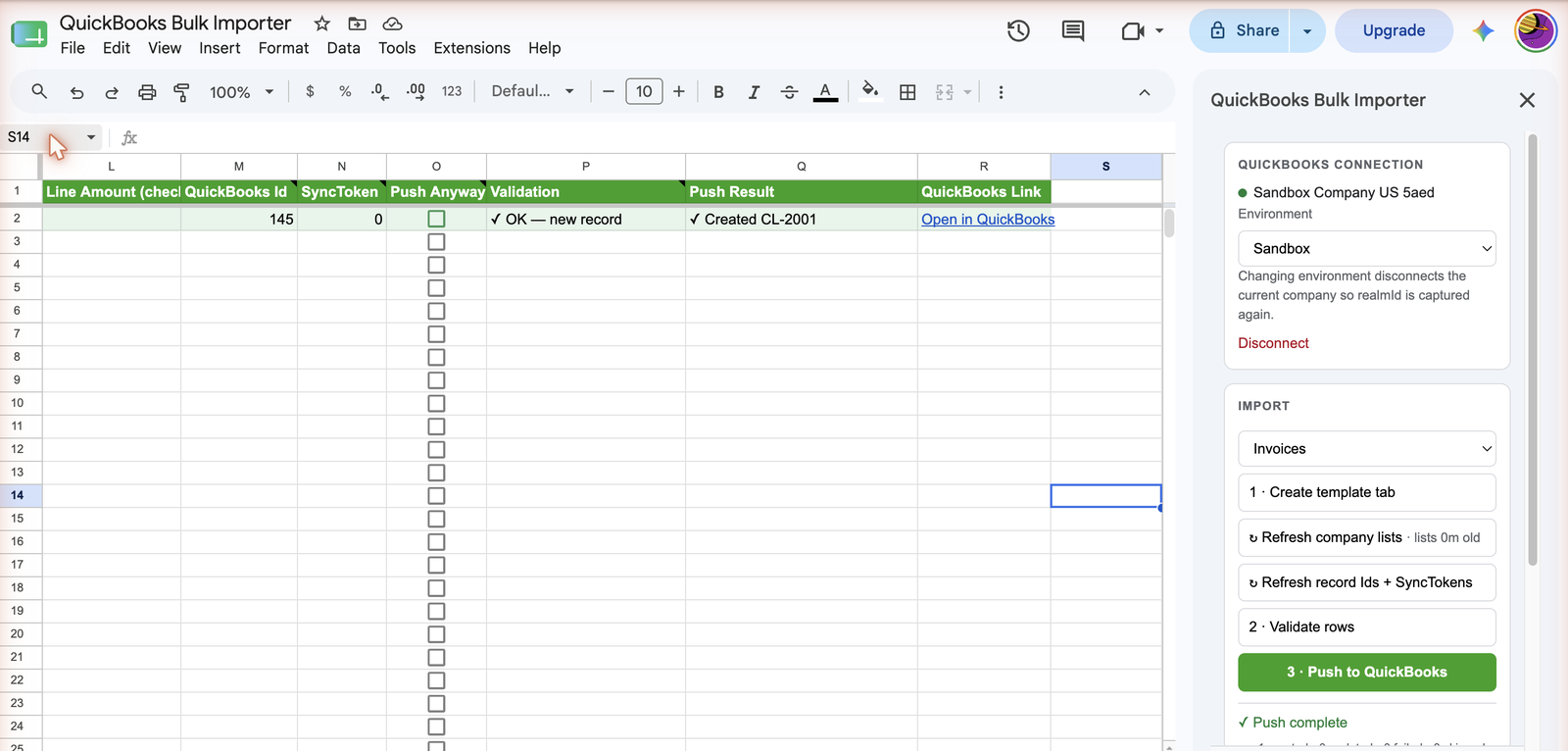Click Refresh record Ids + SyncTokens

[x=1367, y=582]
